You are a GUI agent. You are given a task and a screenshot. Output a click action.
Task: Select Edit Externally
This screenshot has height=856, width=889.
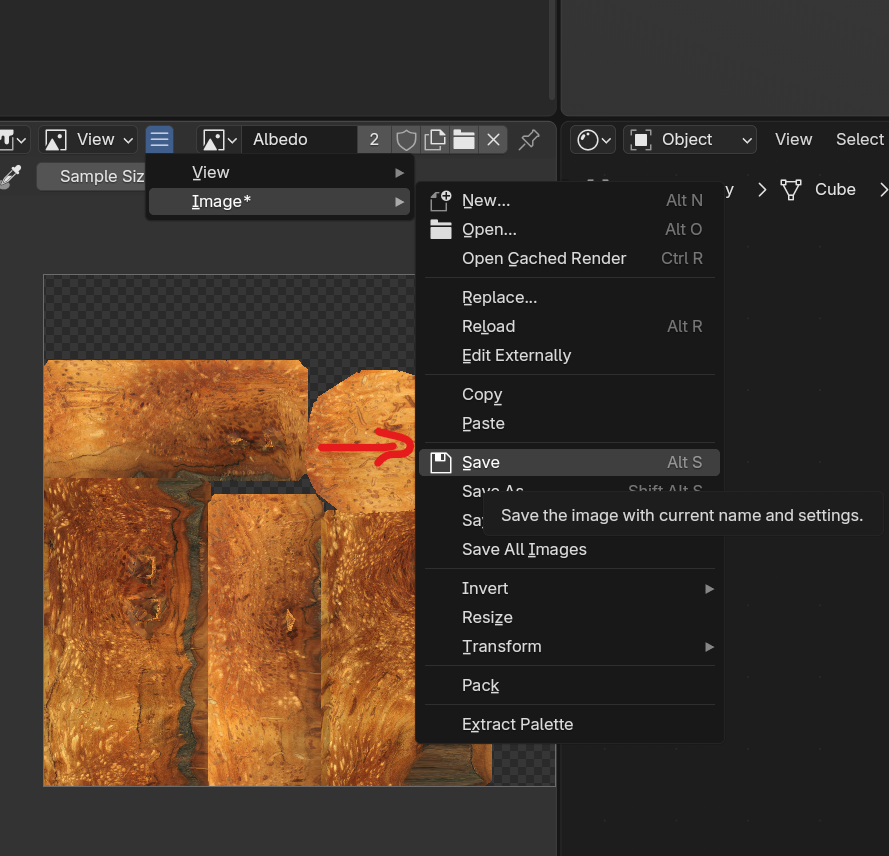[x=569, y=355]
